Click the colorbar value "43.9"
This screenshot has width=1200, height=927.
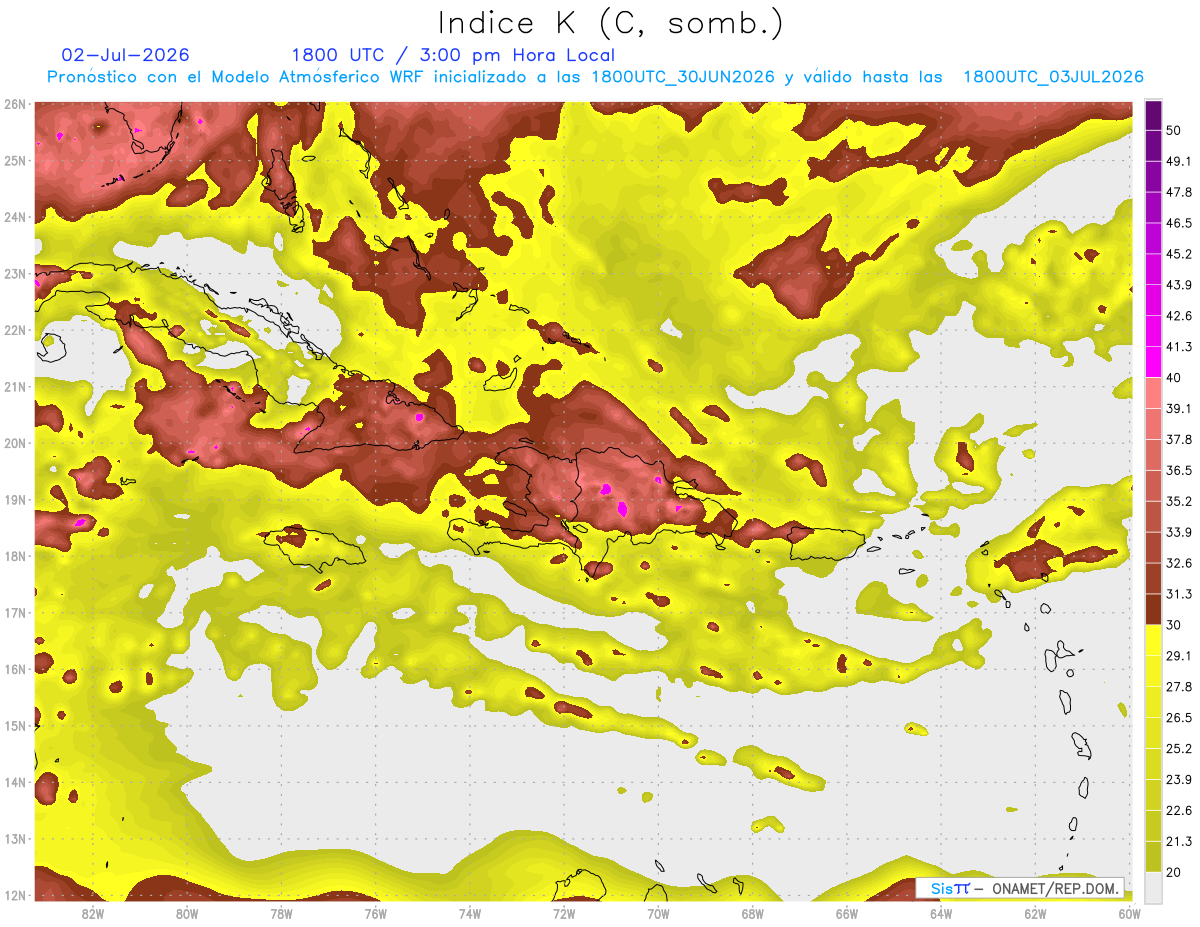[x=1180, y=284]
